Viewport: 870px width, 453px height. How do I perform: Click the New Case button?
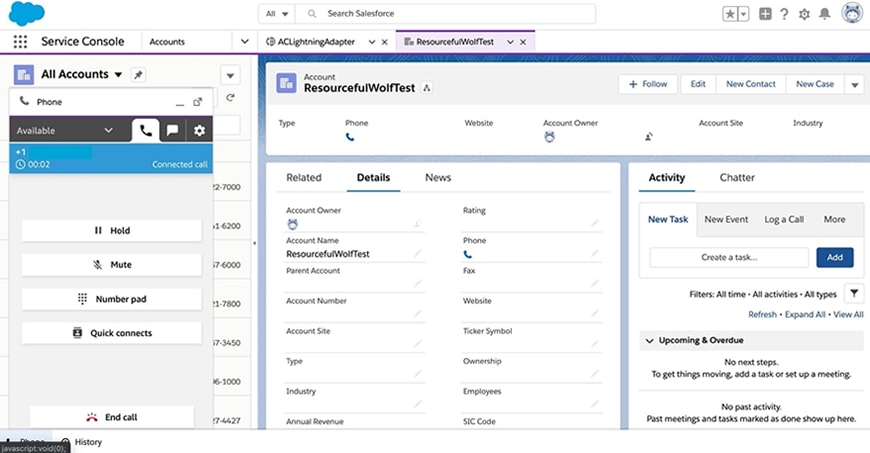click(815, 84)
